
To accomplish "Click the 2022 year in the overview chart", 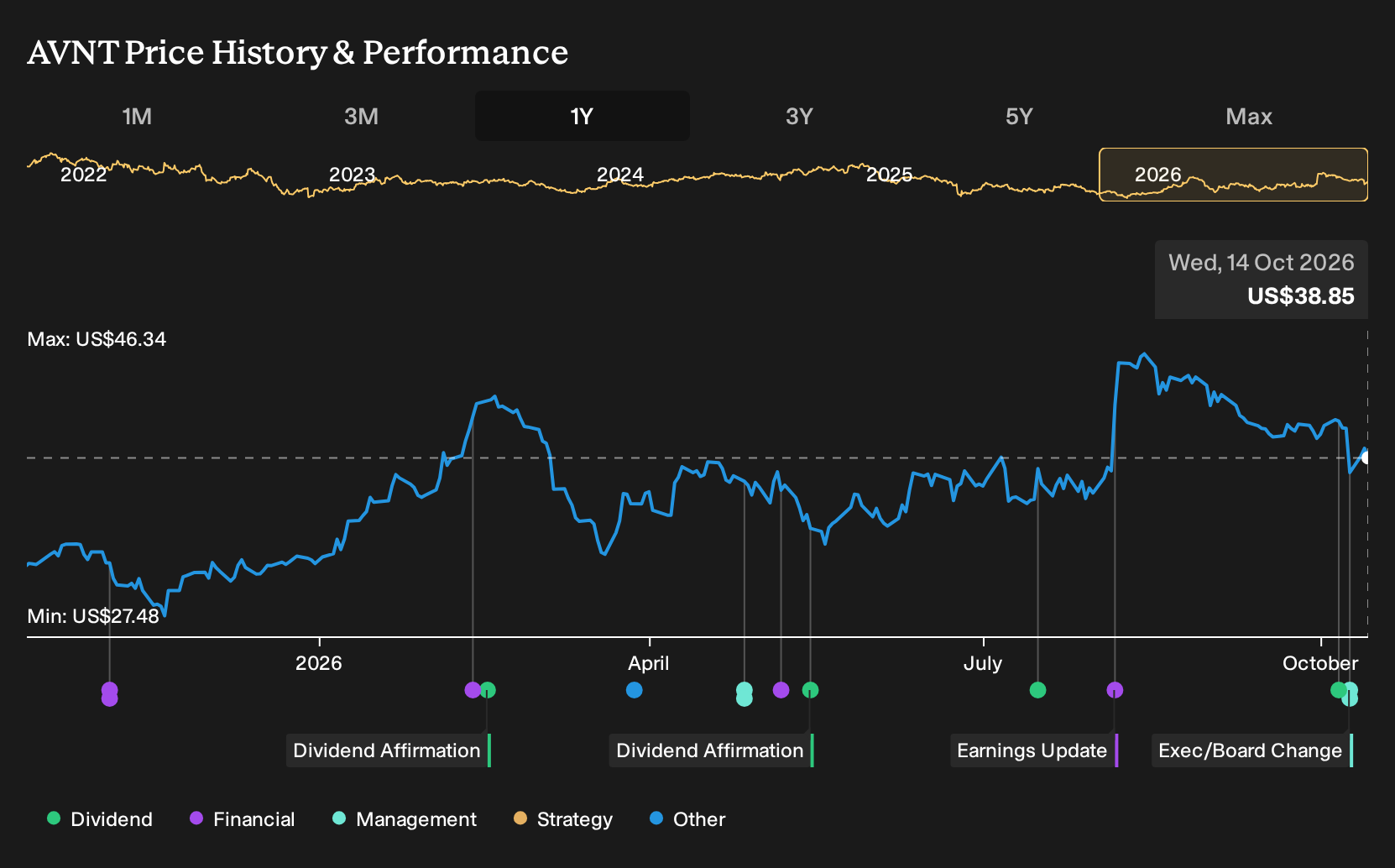I will click(84, 175).
